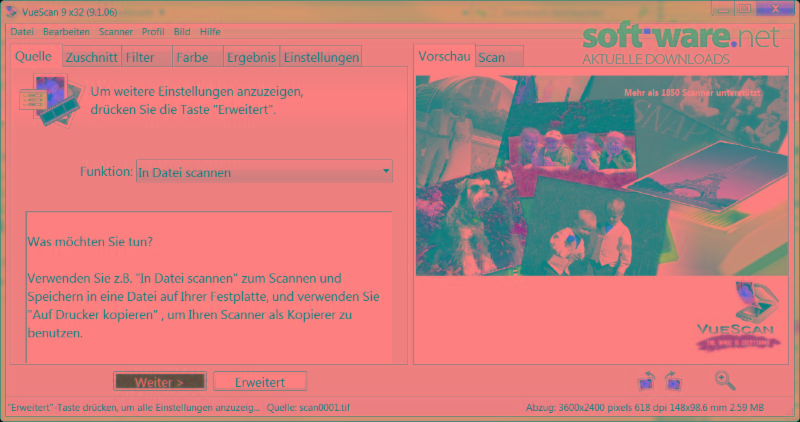This screenshot has height=422, width=800.
Task: Switch to the Ergebnis tab
Action: pos(252,57)
